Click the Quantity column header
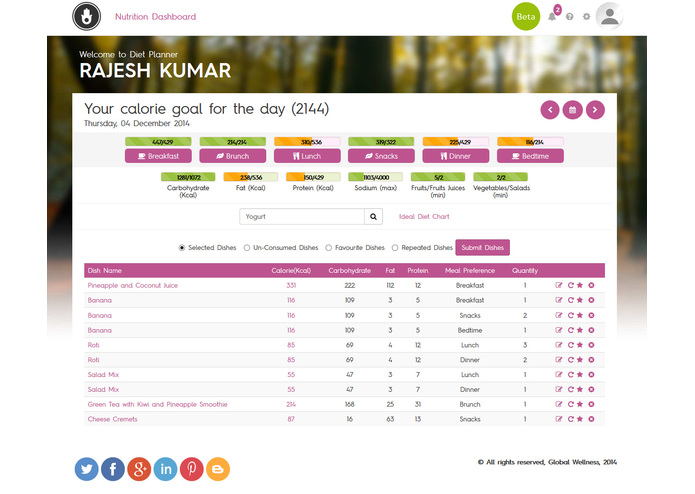 click(x=525, y=271)
